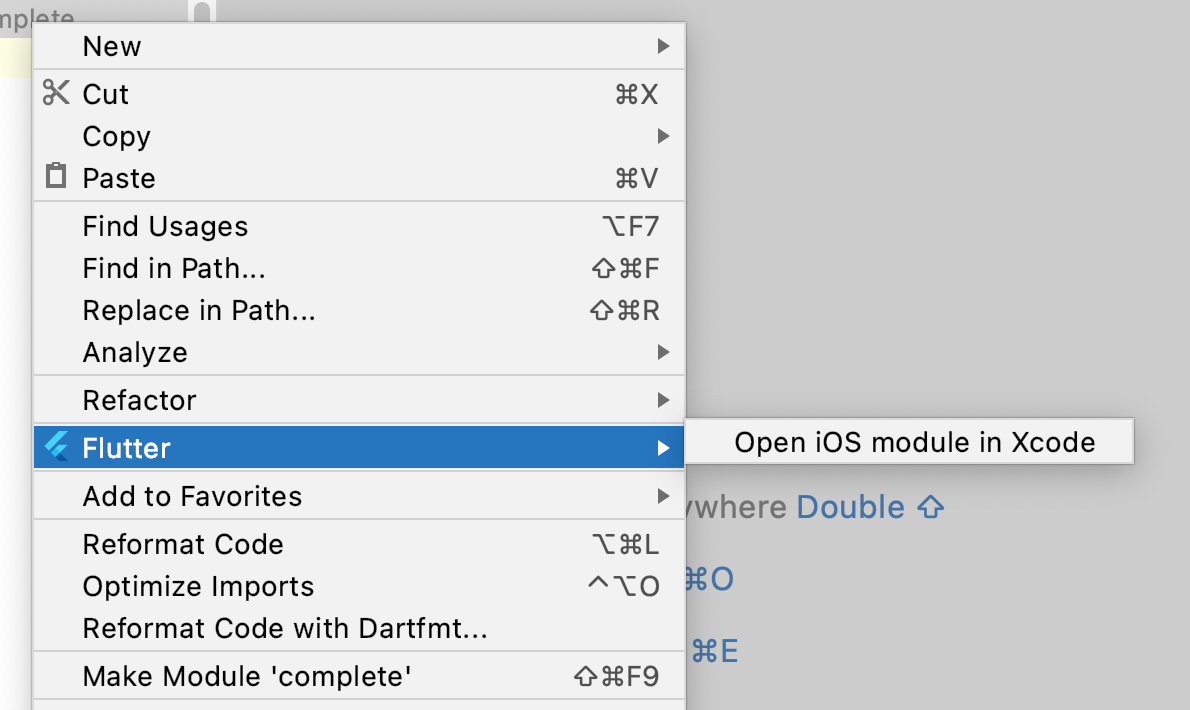
Task: Choose the Cut menu entry
Action: point(359,94)
